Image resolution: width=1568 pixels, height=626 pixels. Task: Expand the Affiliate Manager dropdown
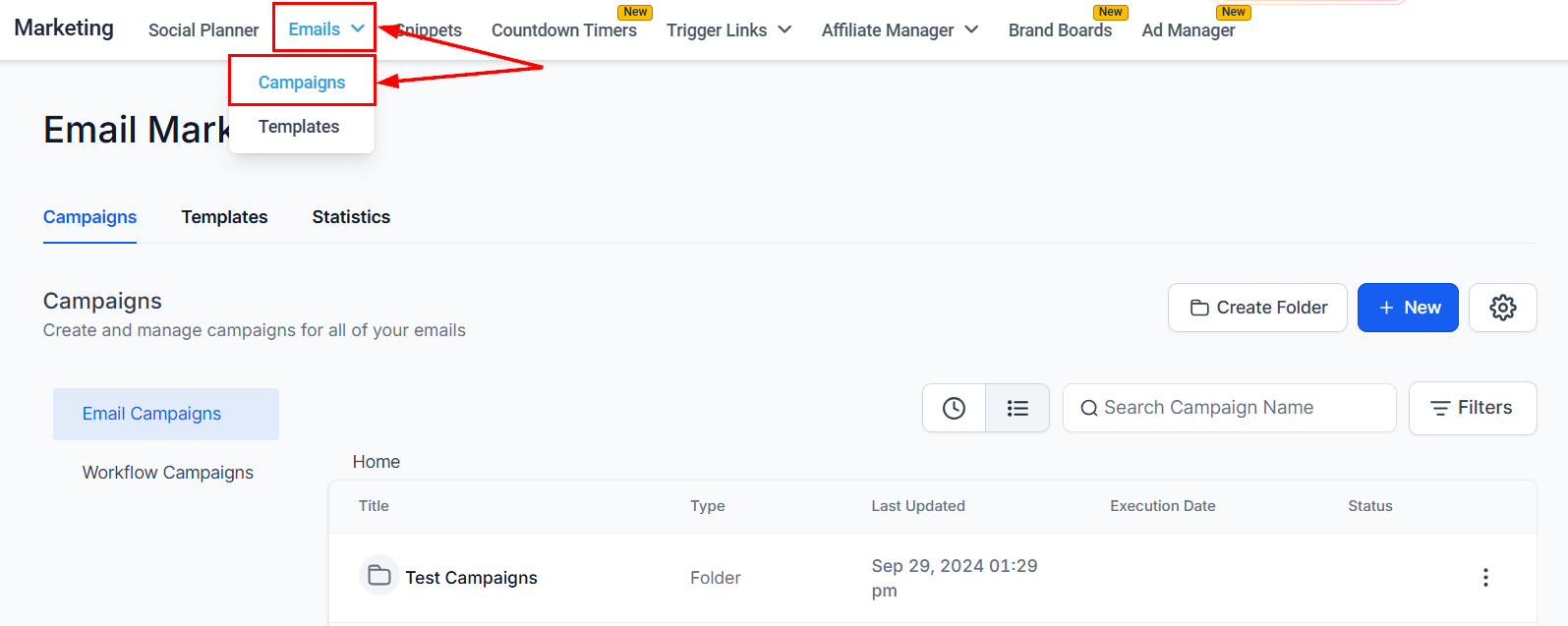(x=900, y=30)
